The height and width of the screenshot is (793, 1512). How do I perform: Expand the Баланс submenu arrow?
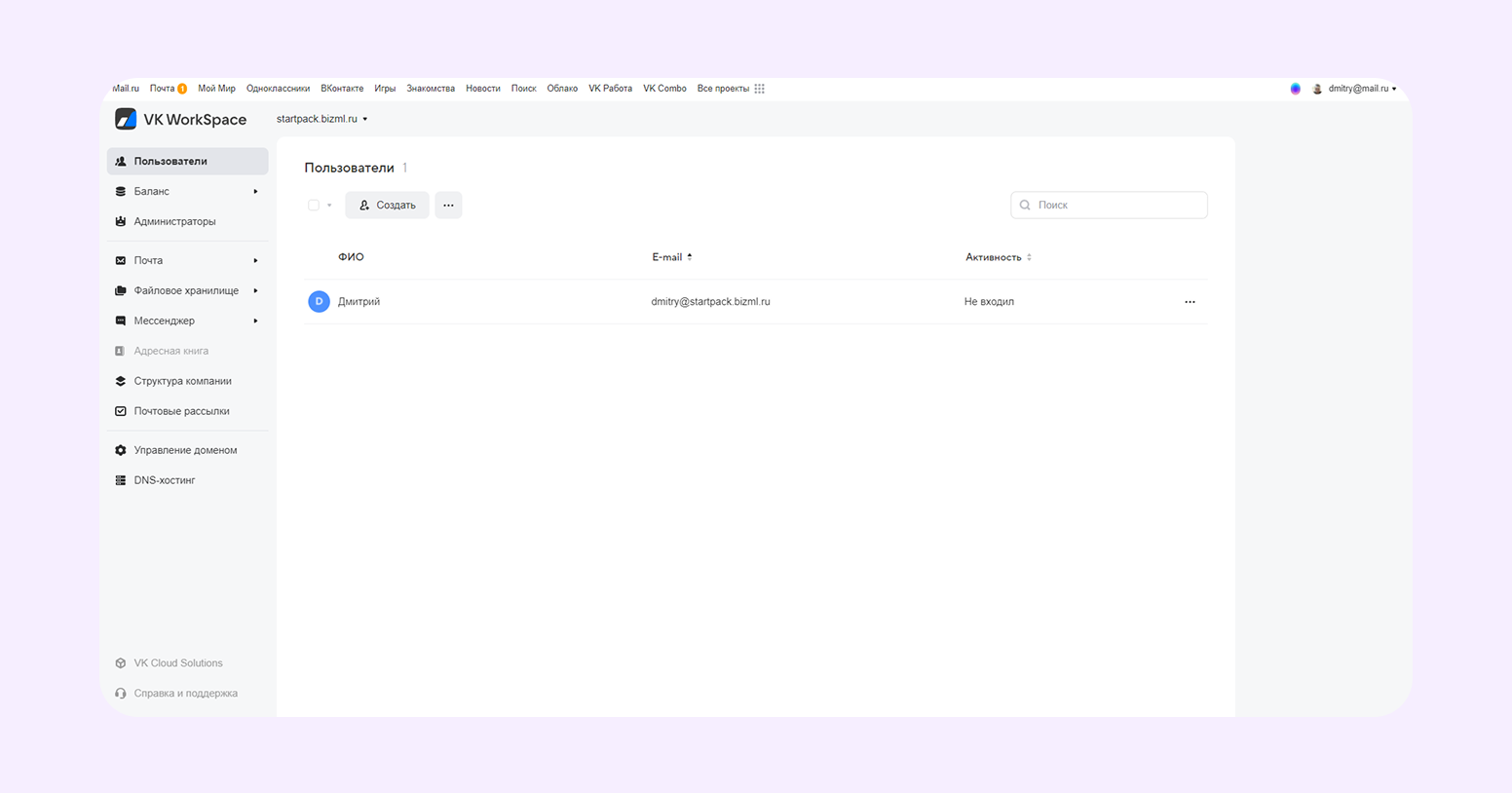pyautogui.click(x=255, y=192)
